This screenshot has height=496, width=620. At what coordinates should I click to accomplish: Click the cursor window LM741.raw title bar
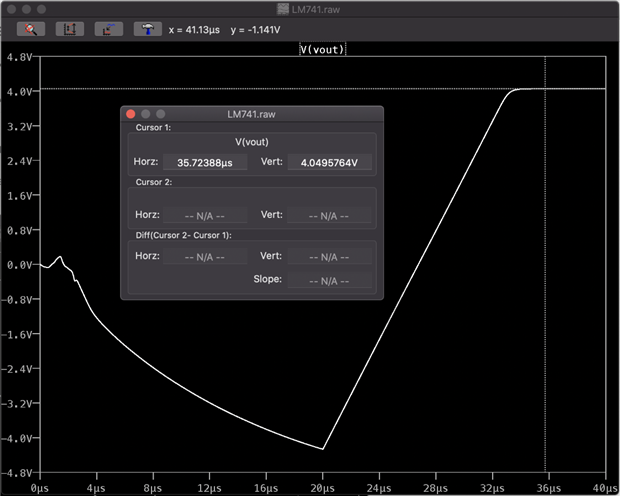251,114
